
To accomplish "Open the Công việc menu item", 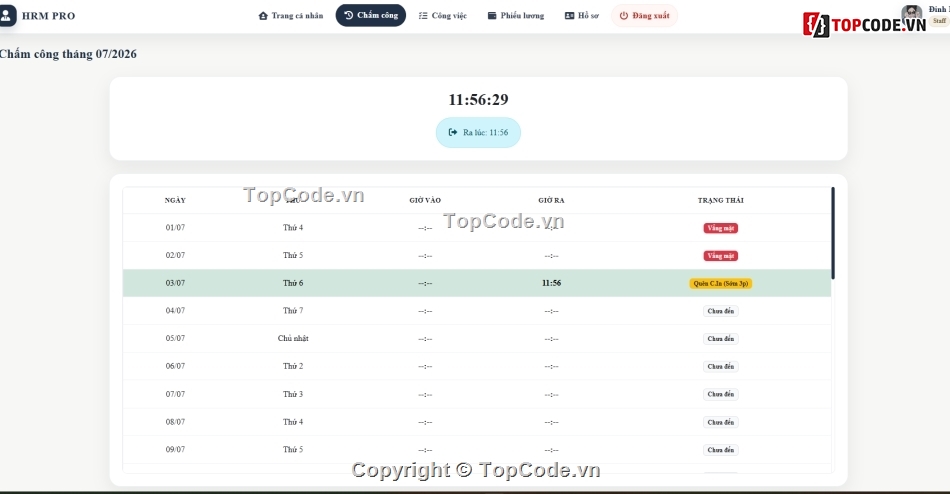I will tap(443, 16).
